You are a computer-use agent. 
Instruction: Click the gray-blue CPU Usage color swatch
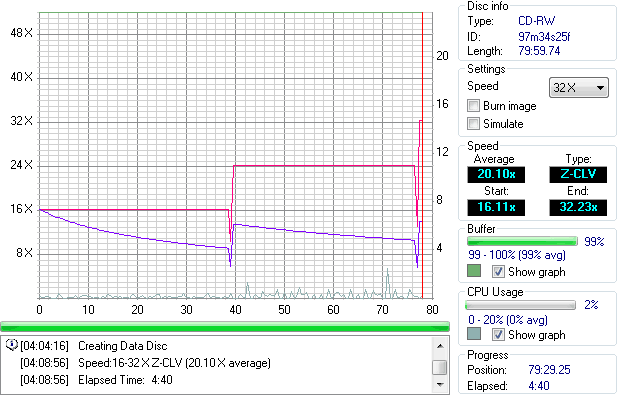474,334
